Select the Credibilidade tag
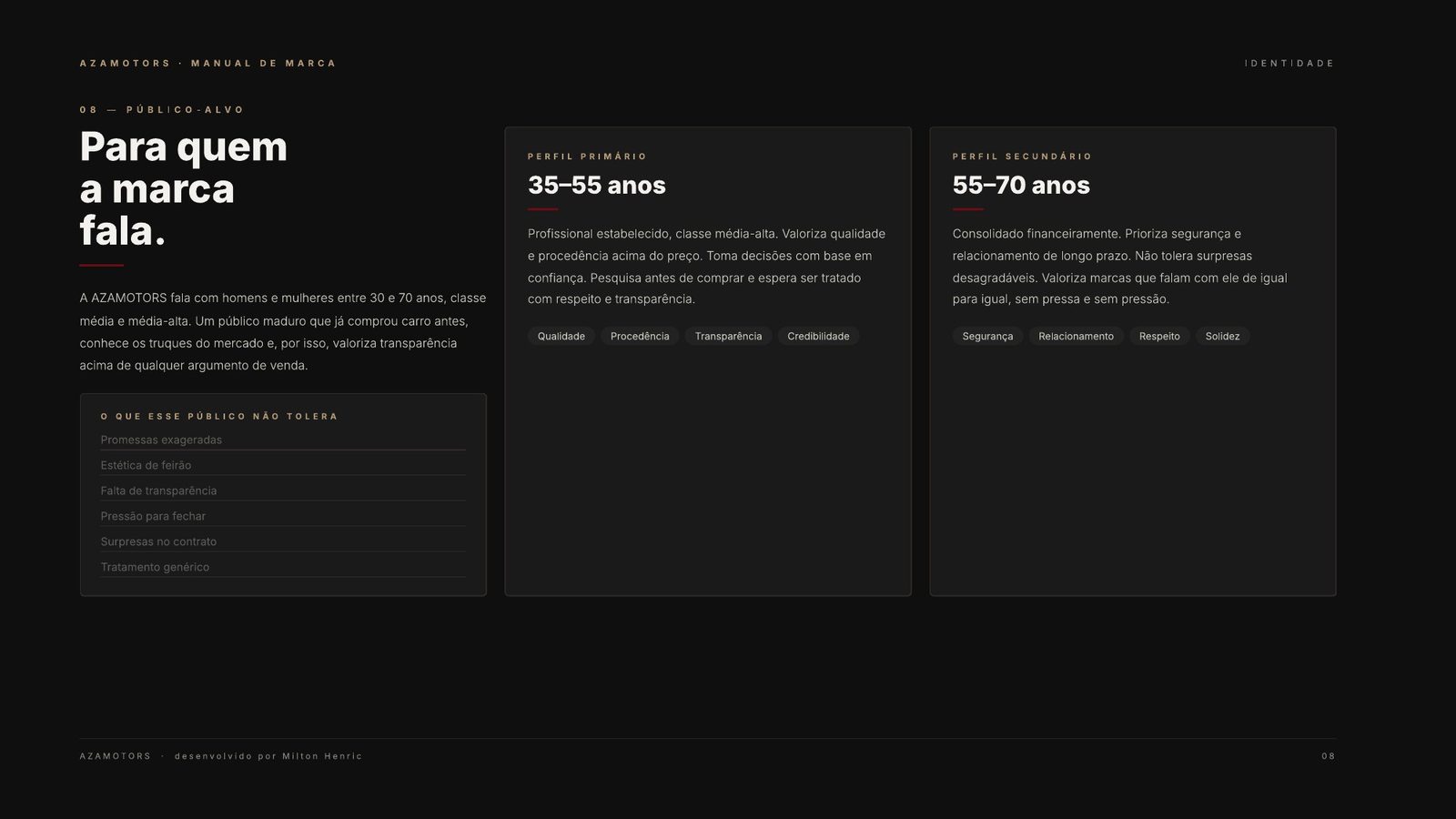Image resolution: width=1456 pixels, height=819 pixels. coord(818,337)
